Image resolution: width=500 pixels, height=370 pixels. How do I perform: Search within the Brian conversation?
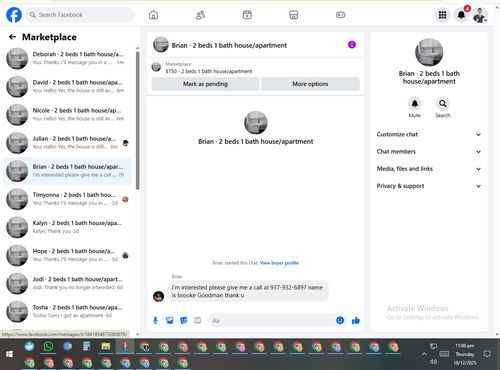[x=443, y=104]
